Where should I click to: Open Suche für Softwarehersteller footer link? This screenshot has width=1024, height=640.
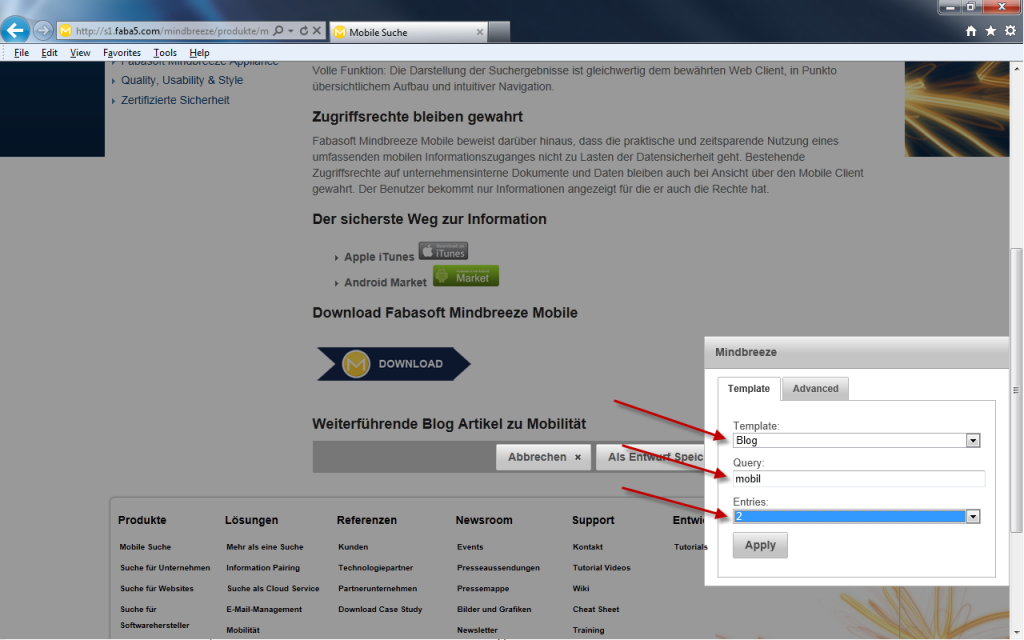pos(155,618)
